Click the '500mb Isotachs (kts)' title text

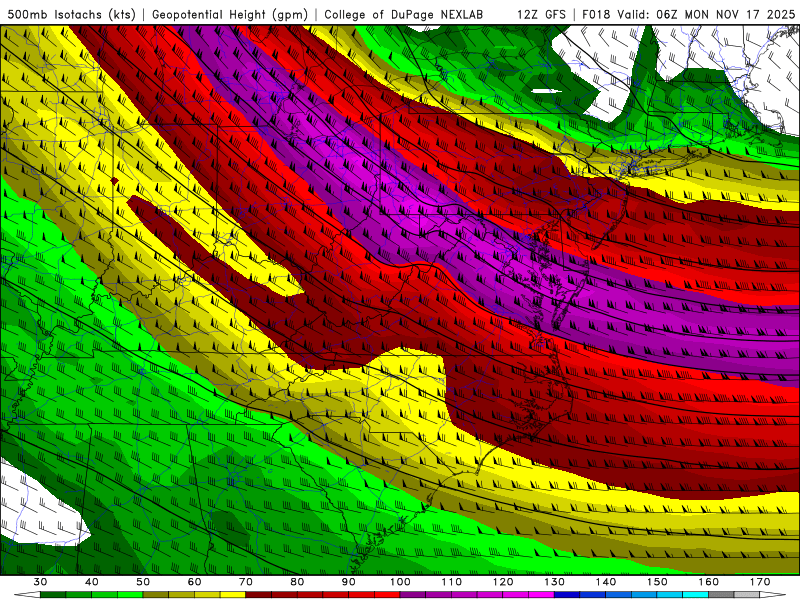click(72, 15)
